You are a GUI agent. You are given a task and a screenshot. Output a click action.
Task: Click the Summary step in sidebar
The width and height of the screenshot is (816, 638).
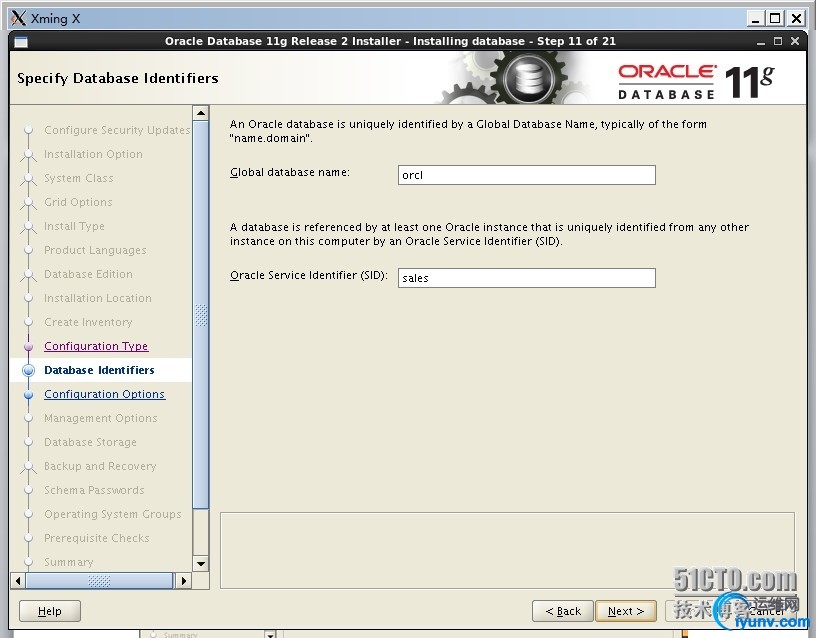click(69, 562)
